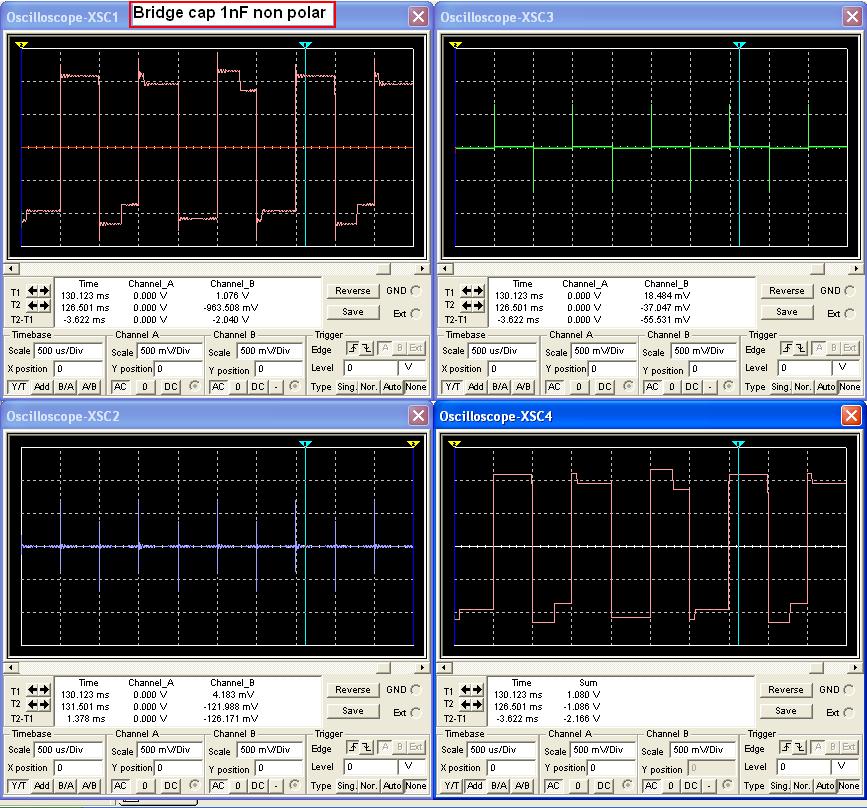Enable GND radio in Oscilloscope-XSC1
867x808 pixels.
(415, 290)
